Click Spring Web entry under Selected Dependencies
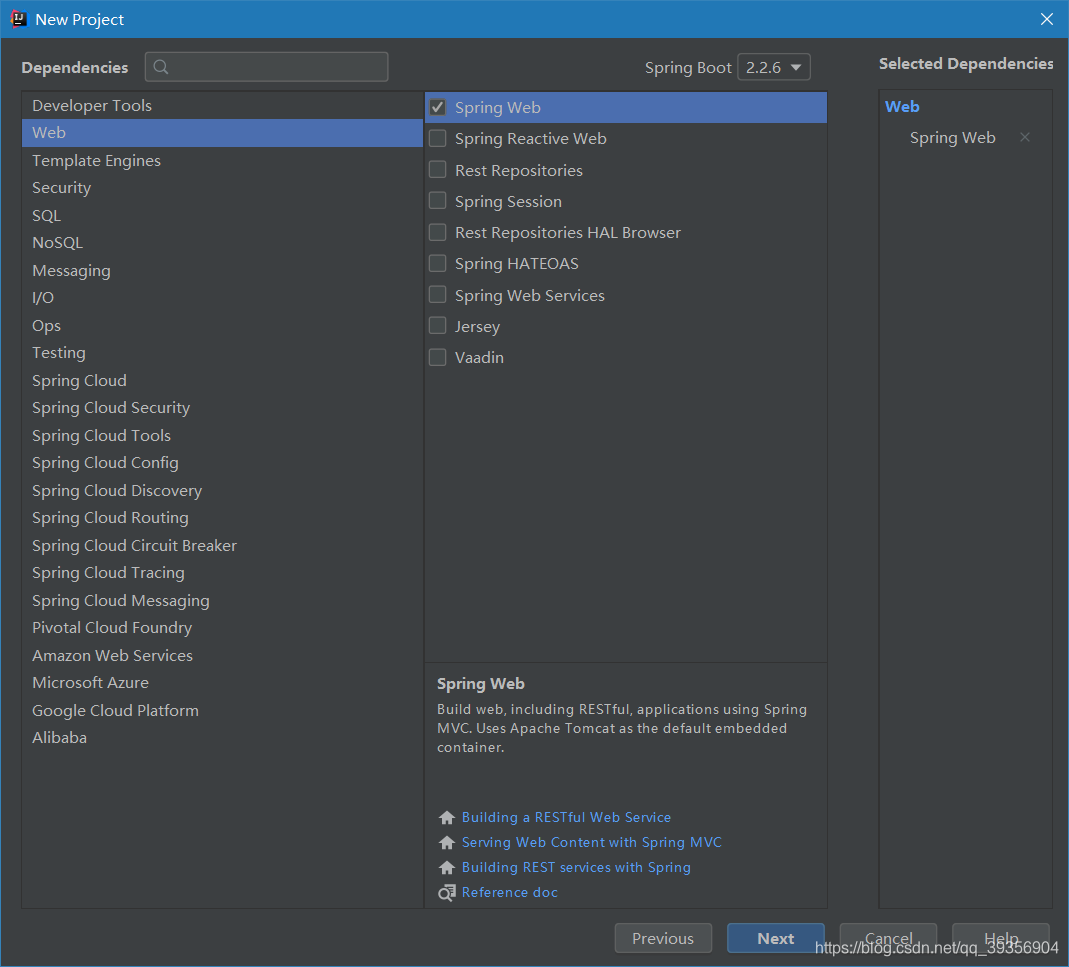 pos(952,138)
